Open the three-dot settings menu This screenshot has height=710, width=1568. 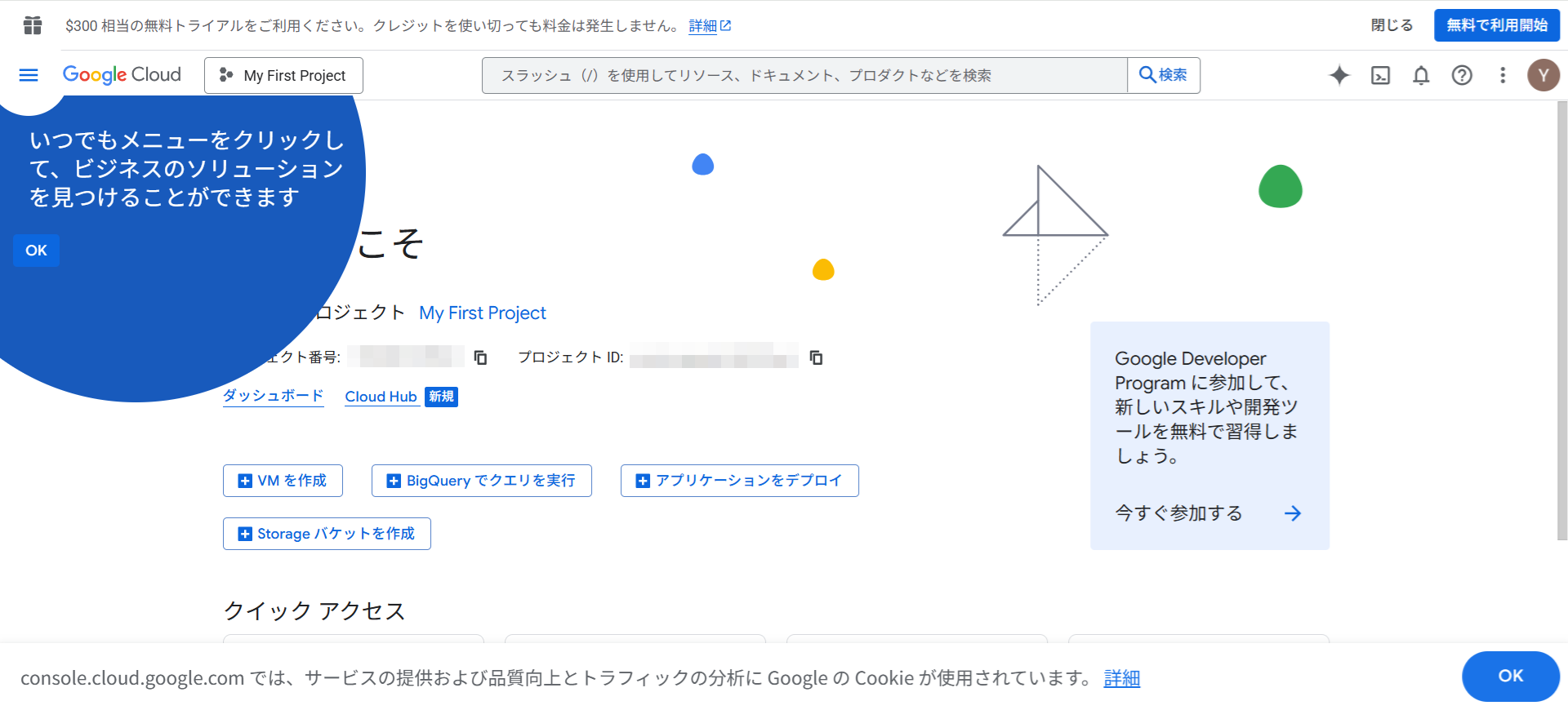point(1503,75)
